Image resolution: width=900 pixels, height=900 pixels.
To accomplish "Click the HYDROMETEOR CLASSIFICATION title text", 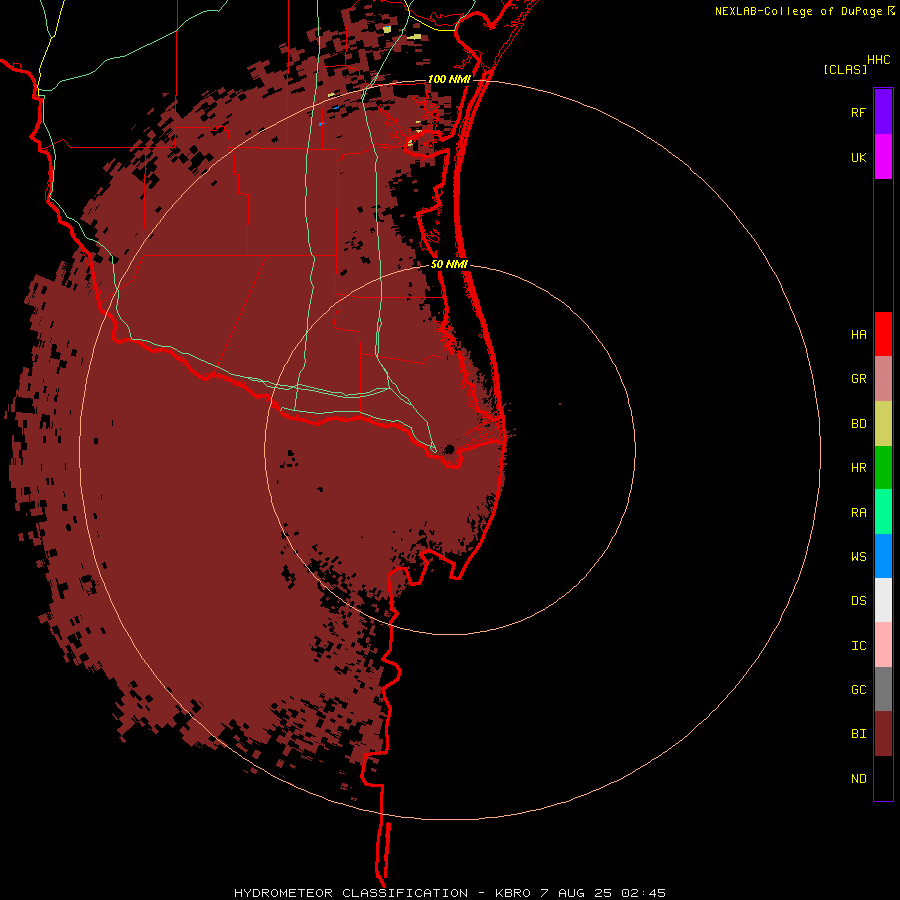I will point(351,893).
